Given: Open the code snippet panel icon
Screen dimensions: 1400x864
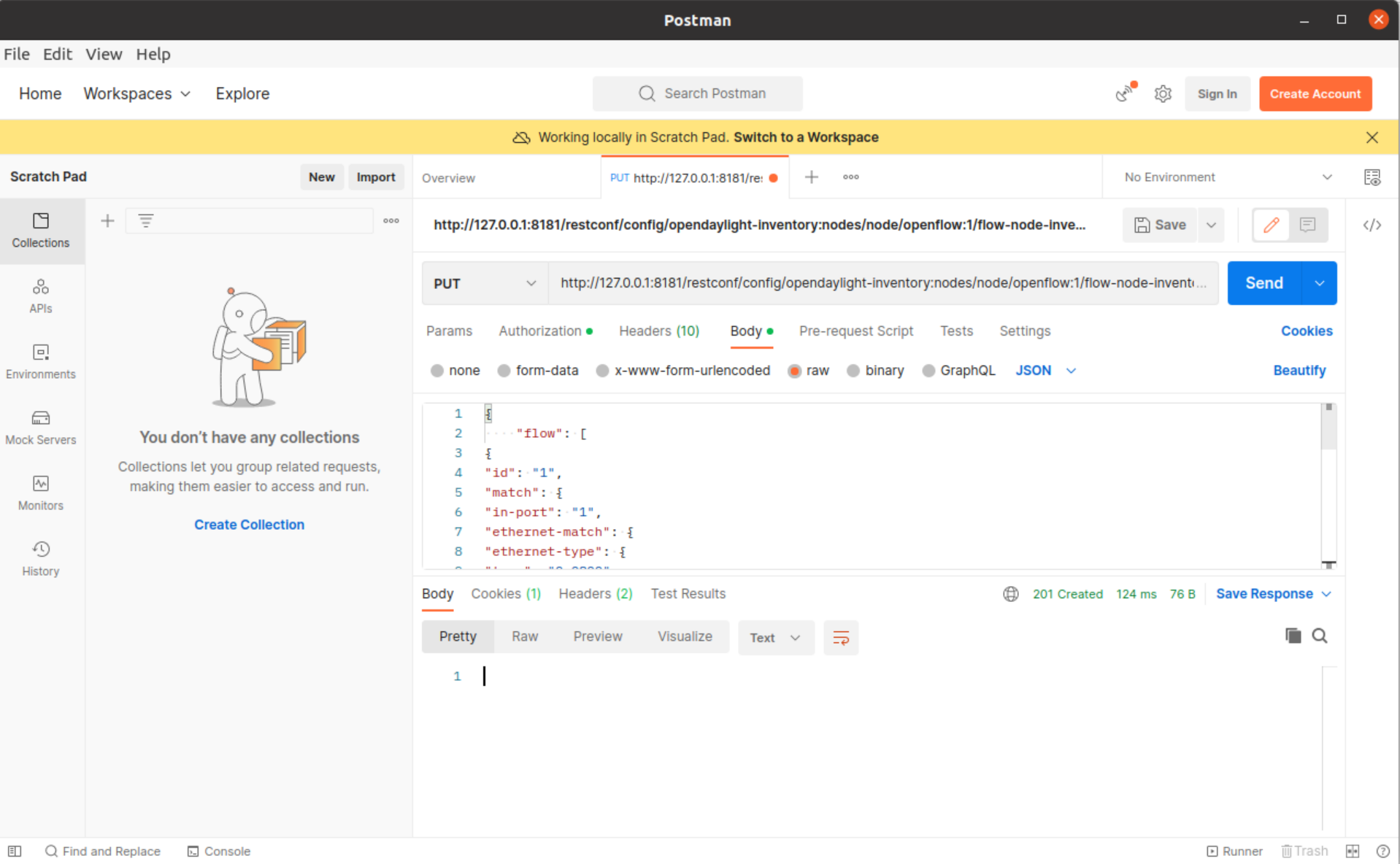Looking at the screenshot, I should click(x=1372, y=225).
